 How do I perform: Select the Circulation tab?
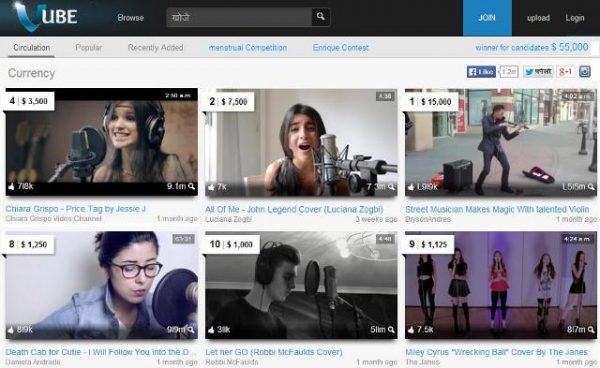(31, 48)
